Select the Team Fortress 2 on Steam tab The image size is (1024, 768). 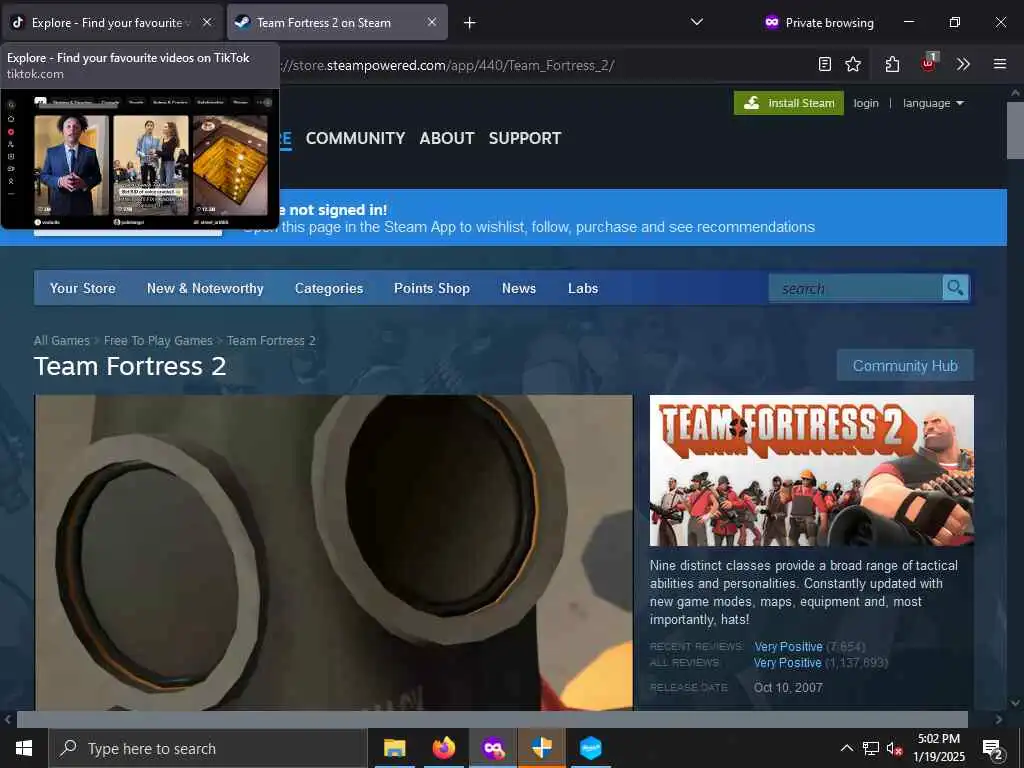[337, 22]
